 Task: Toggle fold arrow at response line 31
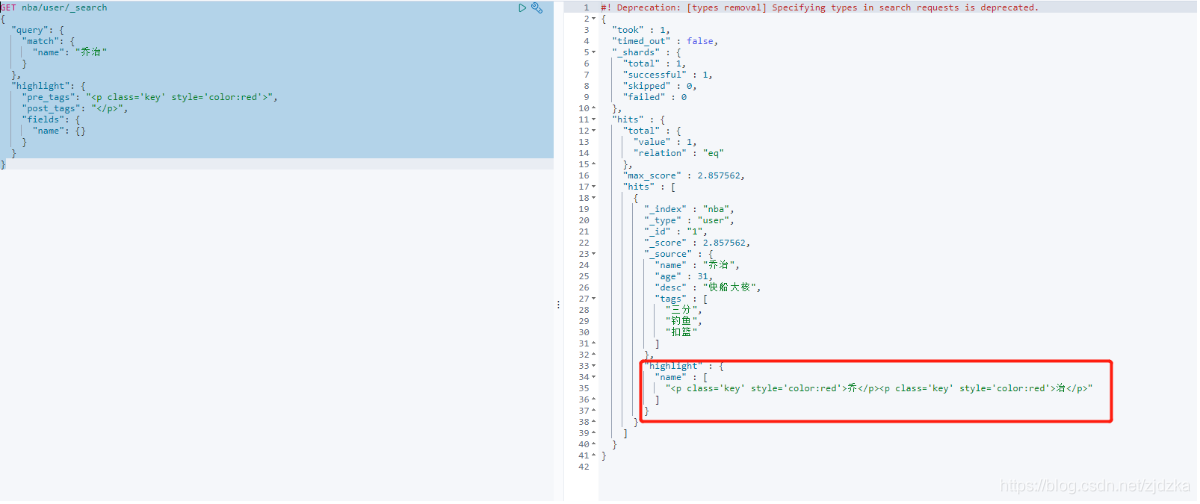594,344
